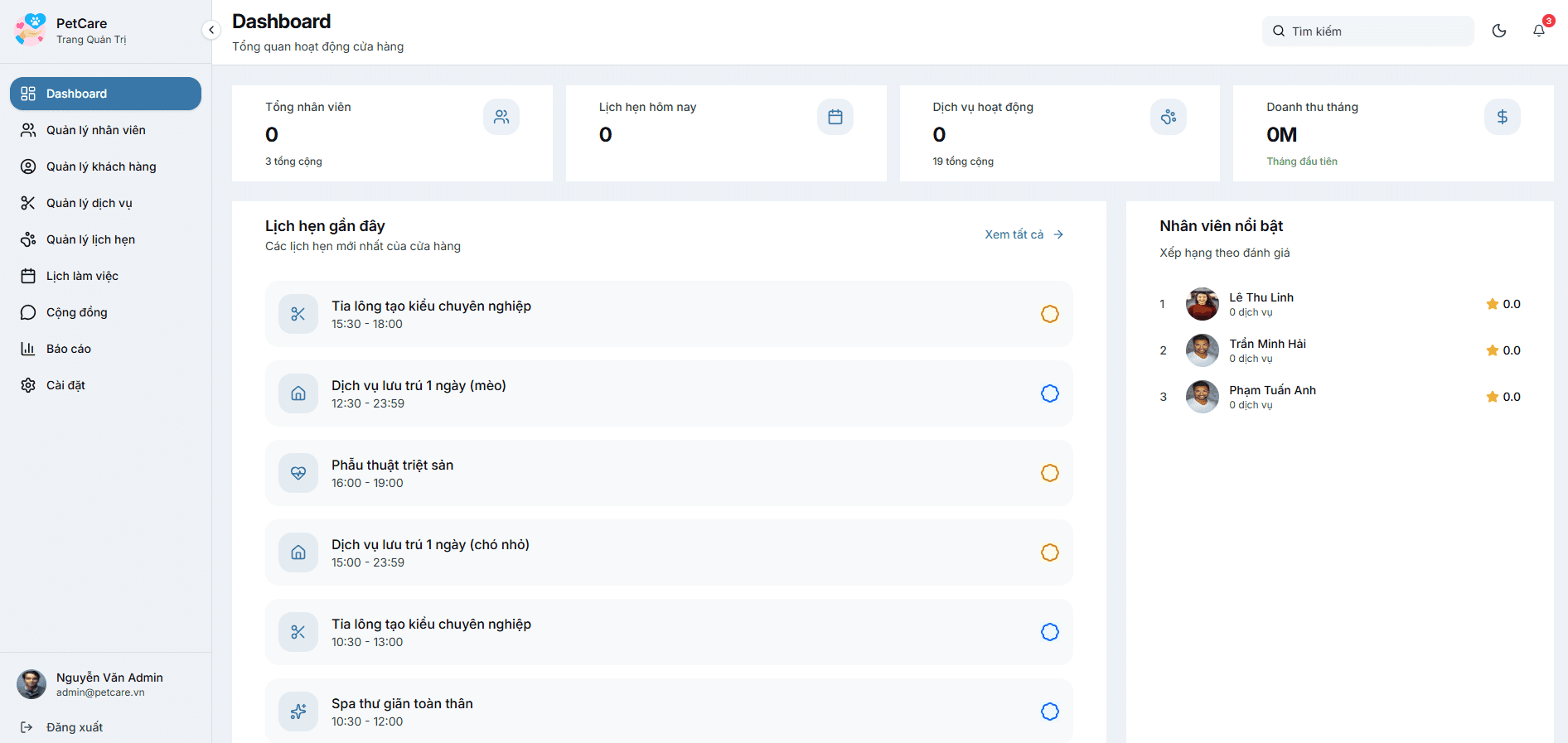Open Quản lý nhân viên menu item
The image size is (1568, 743).
point(95,130)
